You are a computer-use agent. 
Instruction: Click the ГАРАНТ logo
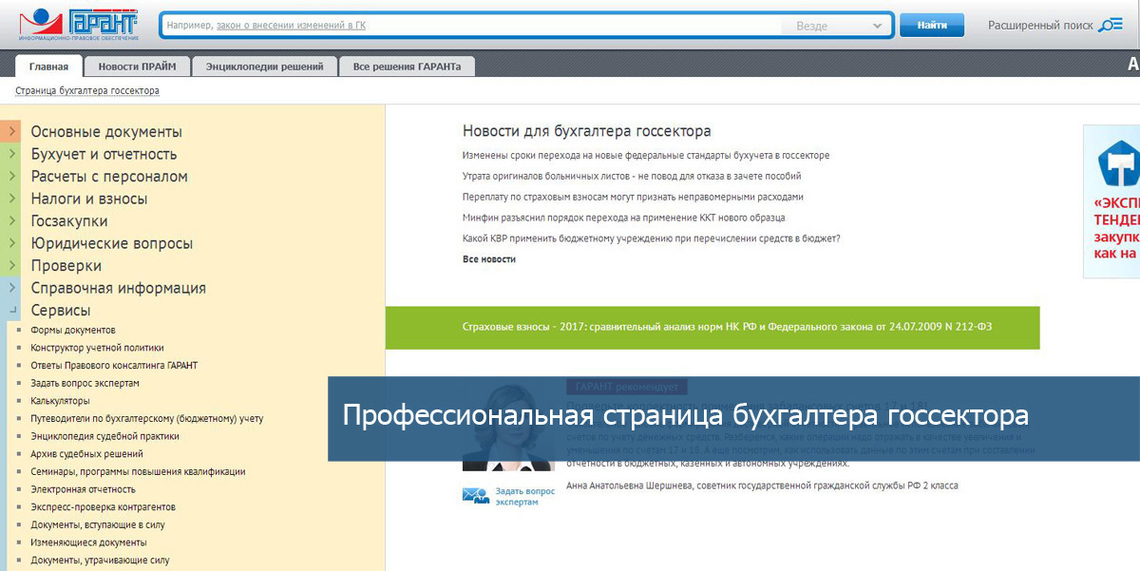pyautogui.click(x=79, y=25)
